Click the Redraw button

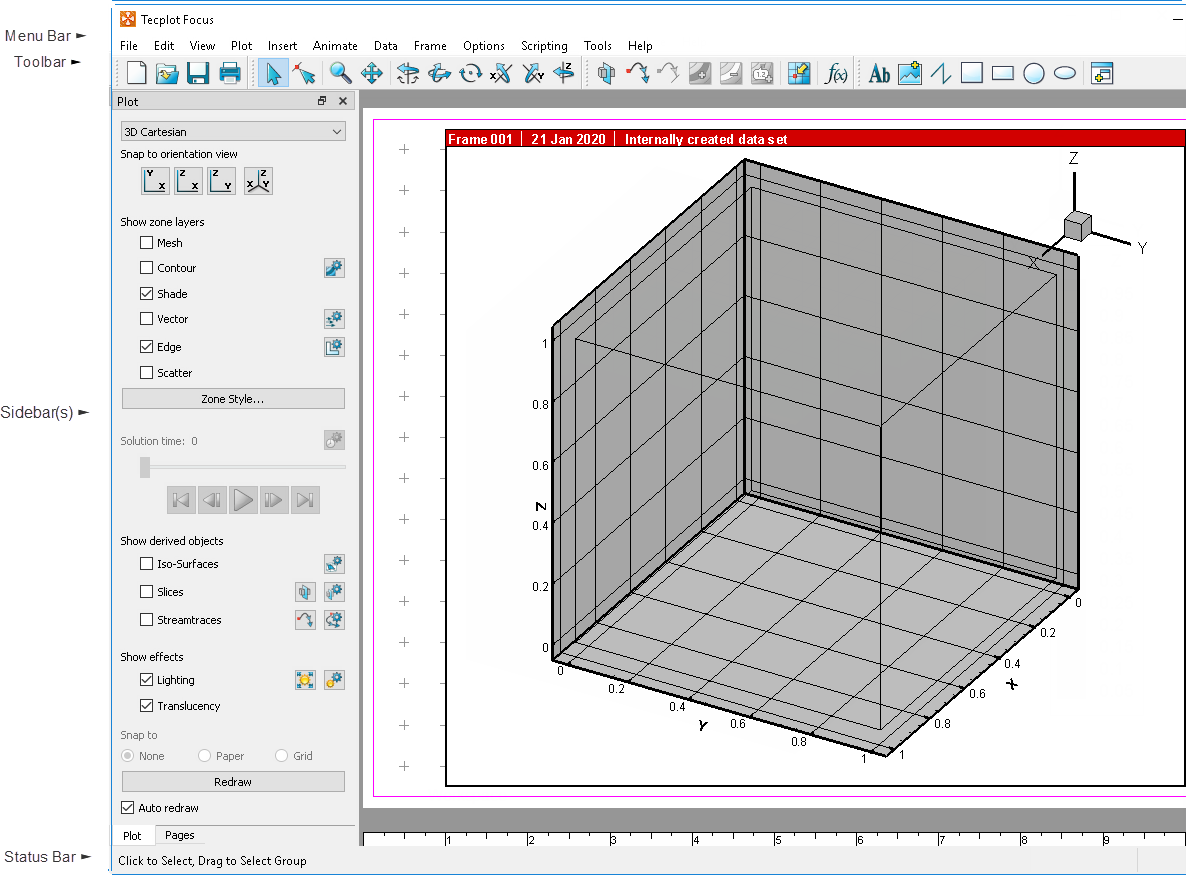click(233, 781)
